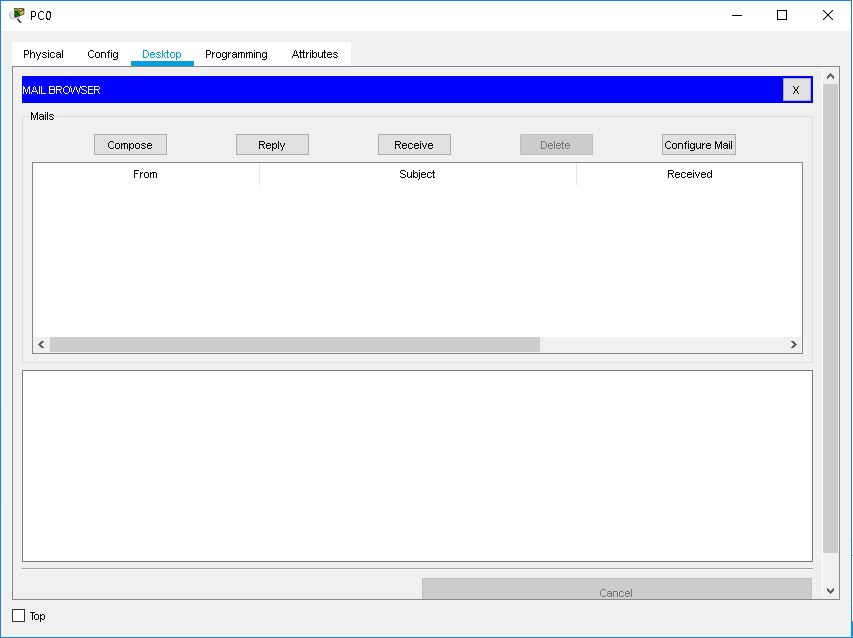Screen dimensions: 853x638
Task: Click the Cancel button at the bottom
Action: (x=616, y=592)
